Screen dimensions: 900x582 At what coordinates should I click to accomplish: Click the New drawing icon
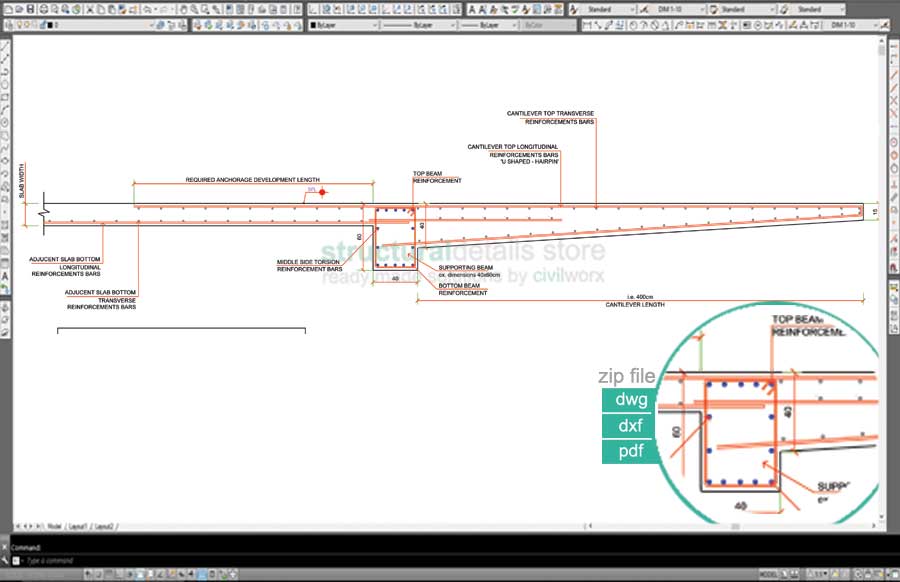click(8, 9)
